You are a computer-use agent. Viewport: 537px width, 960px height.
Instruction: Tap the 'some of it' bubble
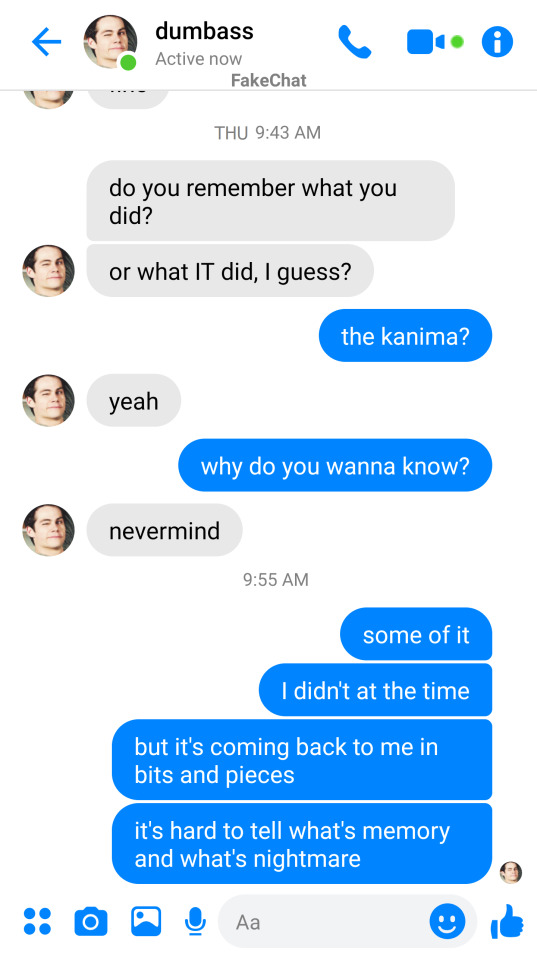pyautogui.click(x=416, y=634)
